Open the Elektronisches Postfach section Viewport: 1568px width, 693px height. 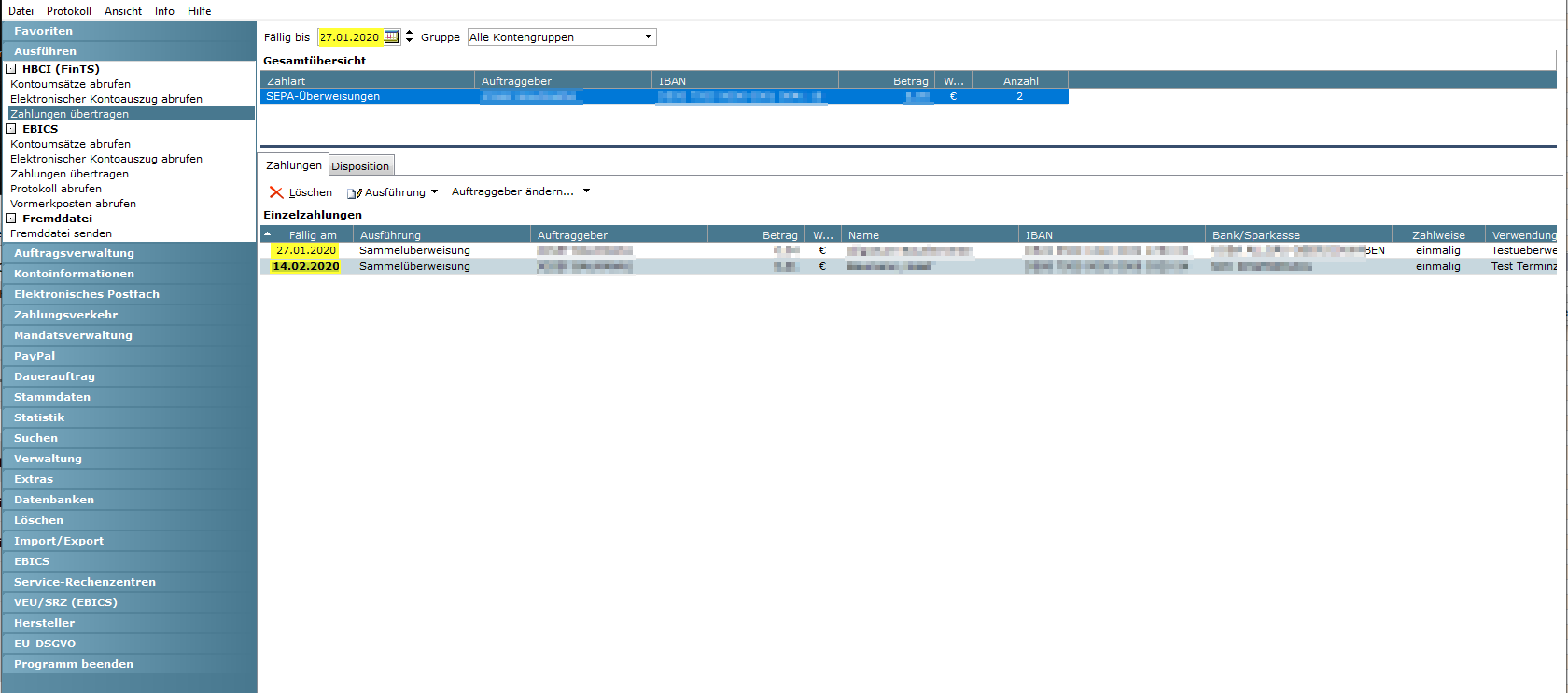(x=129, y=294)
